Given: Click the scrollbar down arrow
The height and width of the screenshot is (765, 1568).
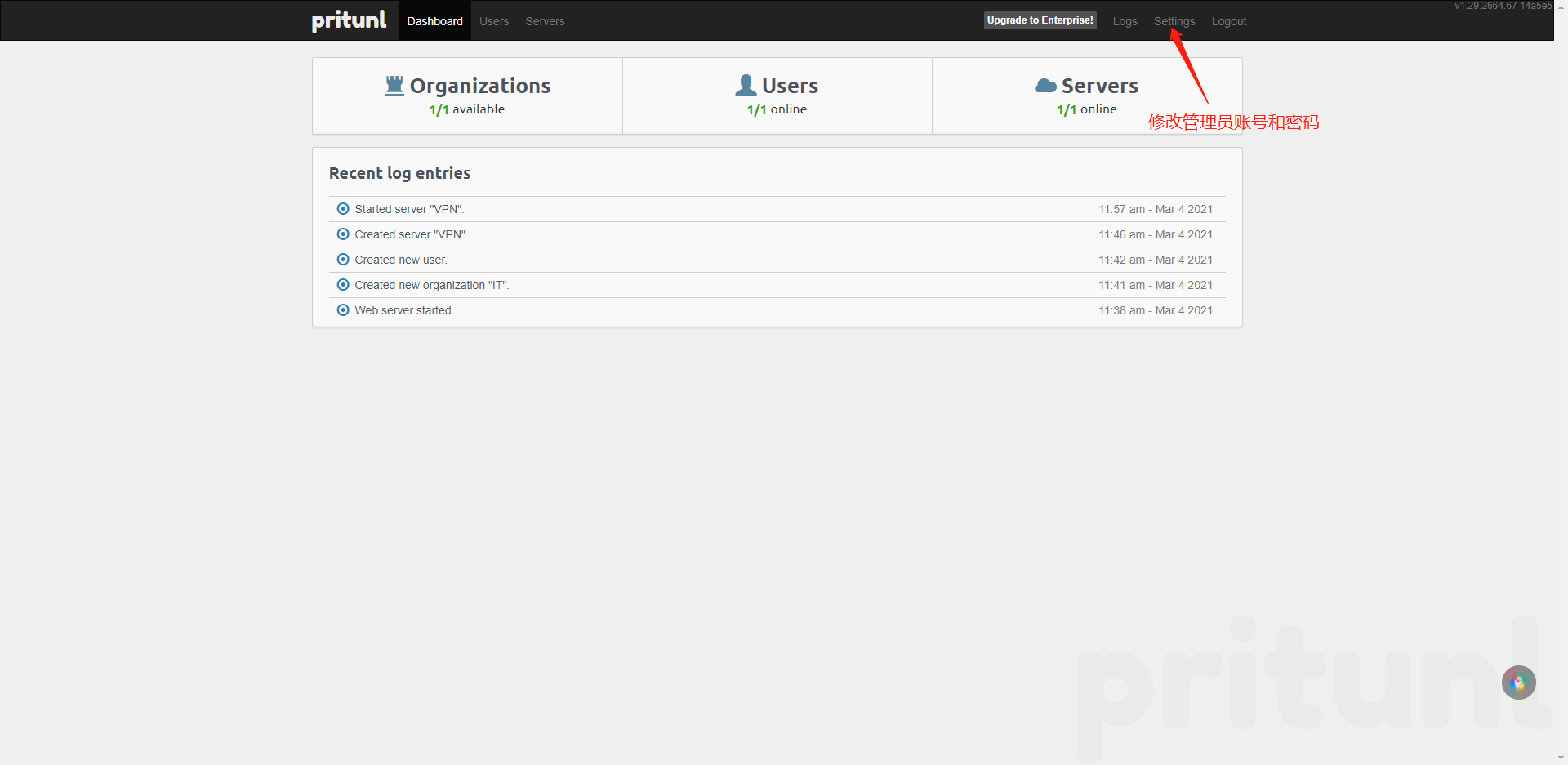Looking at the screenshot, I should point(1561,758).
